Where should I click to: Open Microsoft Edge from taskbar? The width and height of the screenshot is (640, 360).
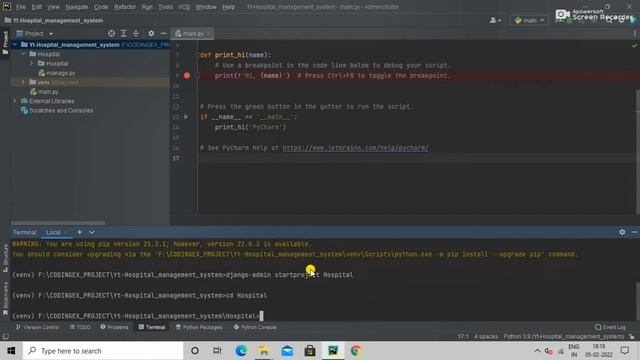[241, 351]
